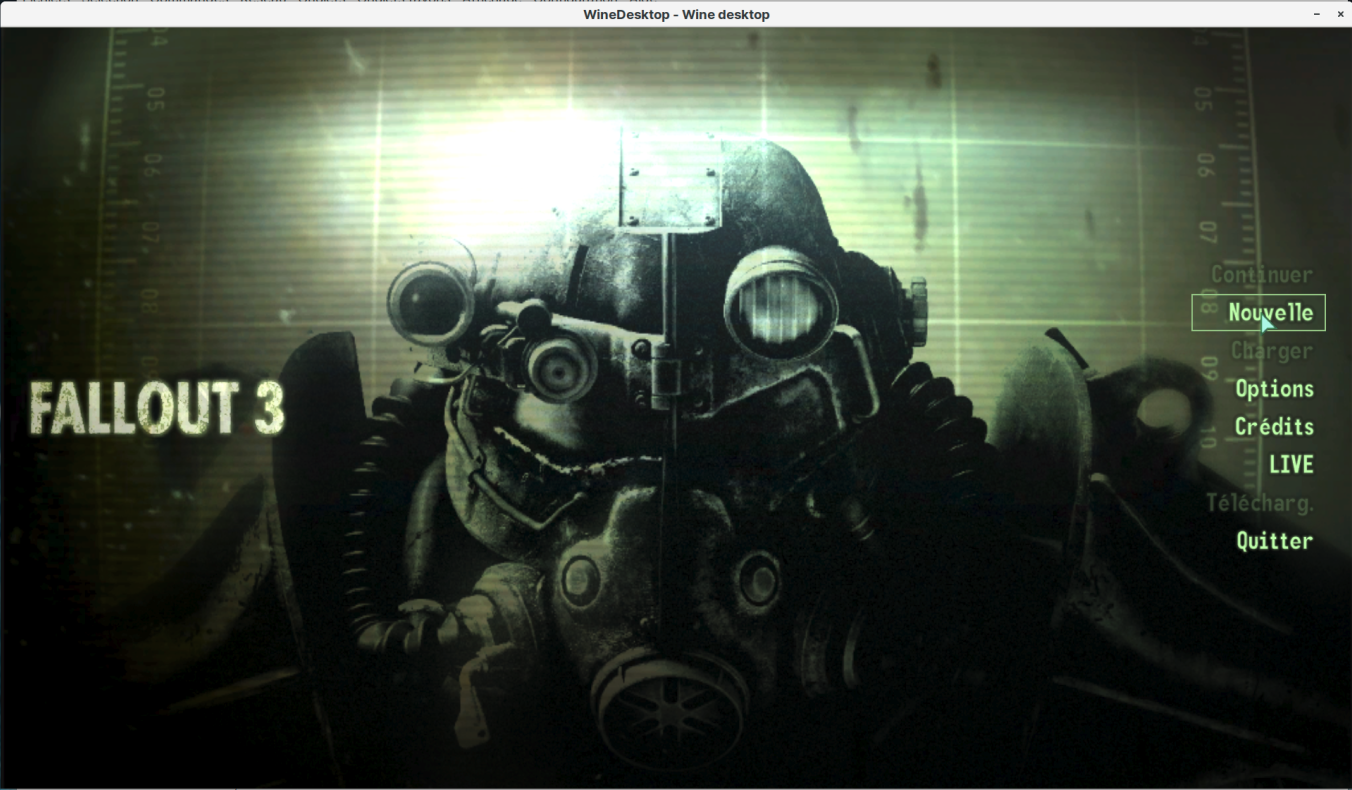Click the riveted metal plate atop helmet

(x=670, y=180)
